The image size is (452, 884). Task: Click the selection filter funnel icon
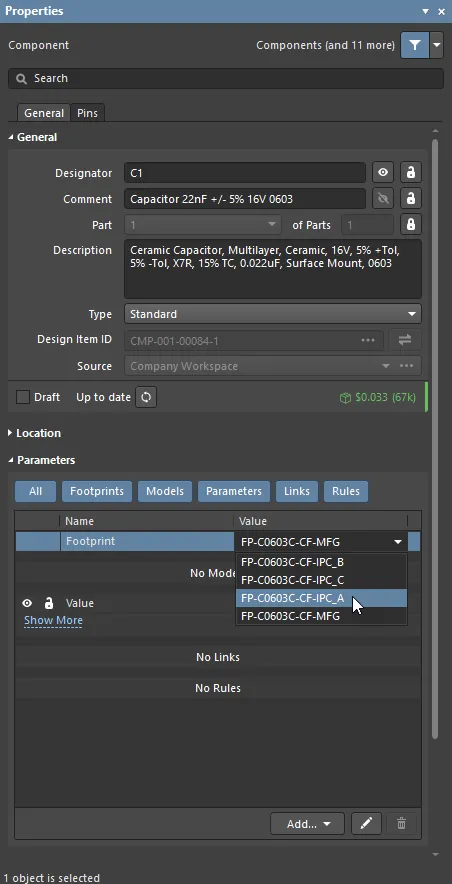click(415, 45)
